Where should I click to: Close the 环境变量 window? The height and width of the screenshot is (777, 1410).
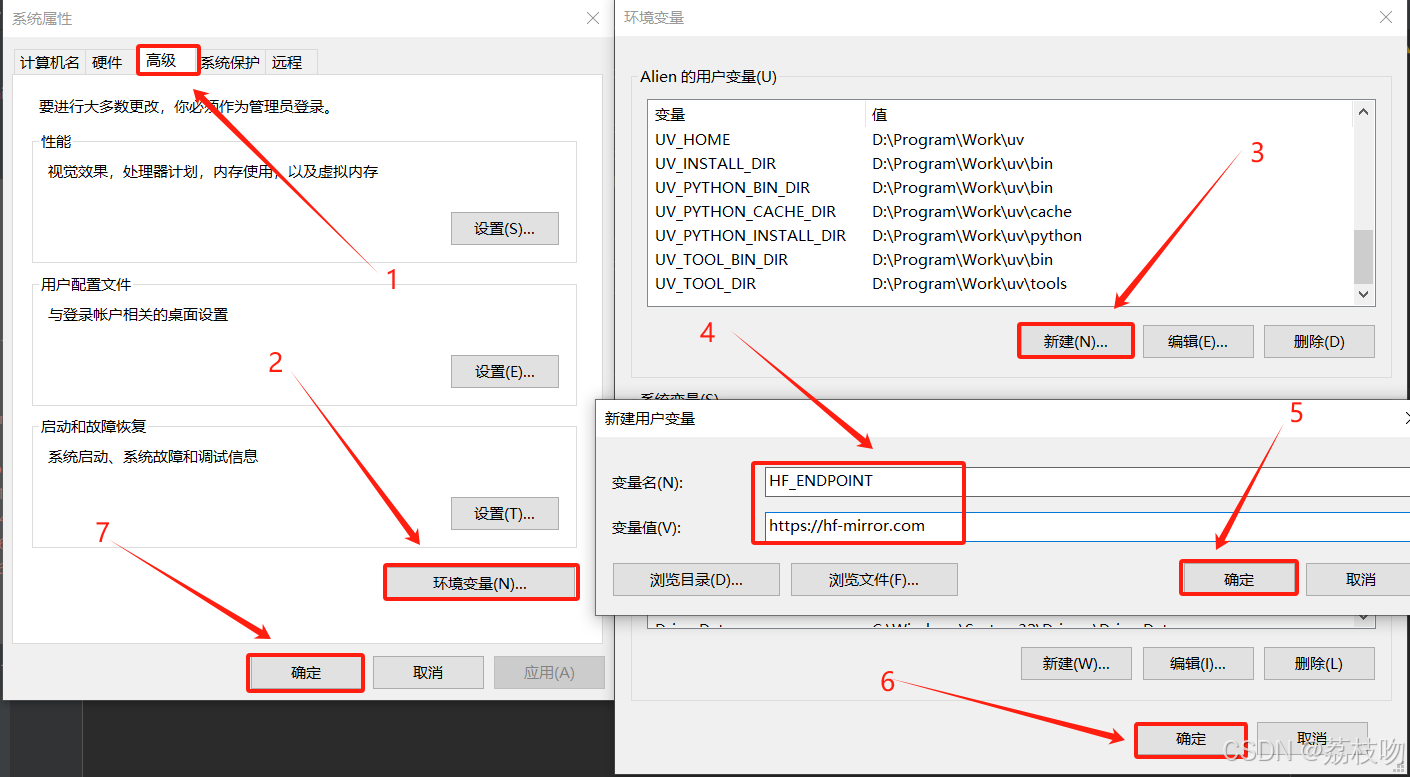(1385, 18)
